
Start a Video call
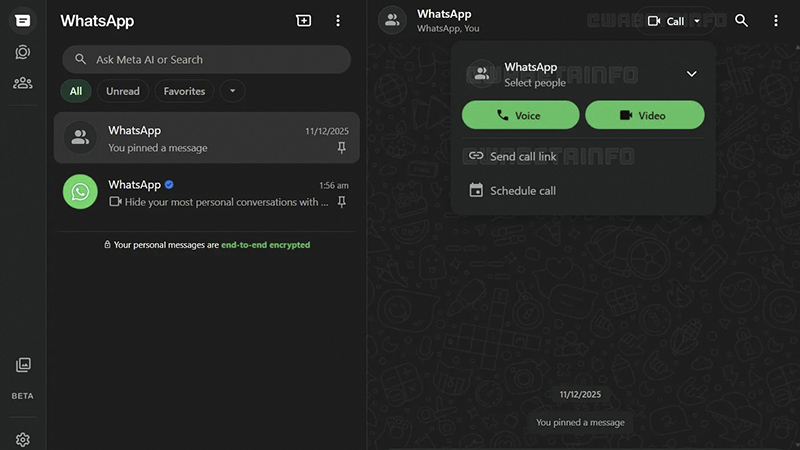pyautogui.click(x=645, y=115)
